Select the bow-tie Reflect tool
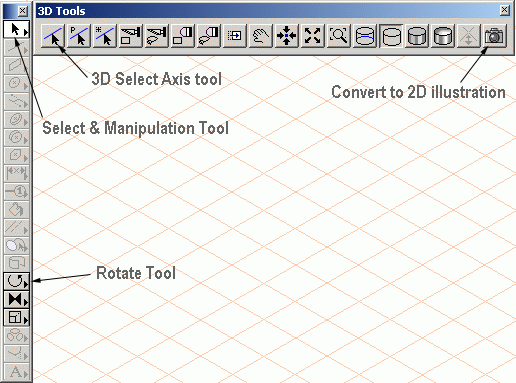Viewport: 516px width, 383px height. 16,299
